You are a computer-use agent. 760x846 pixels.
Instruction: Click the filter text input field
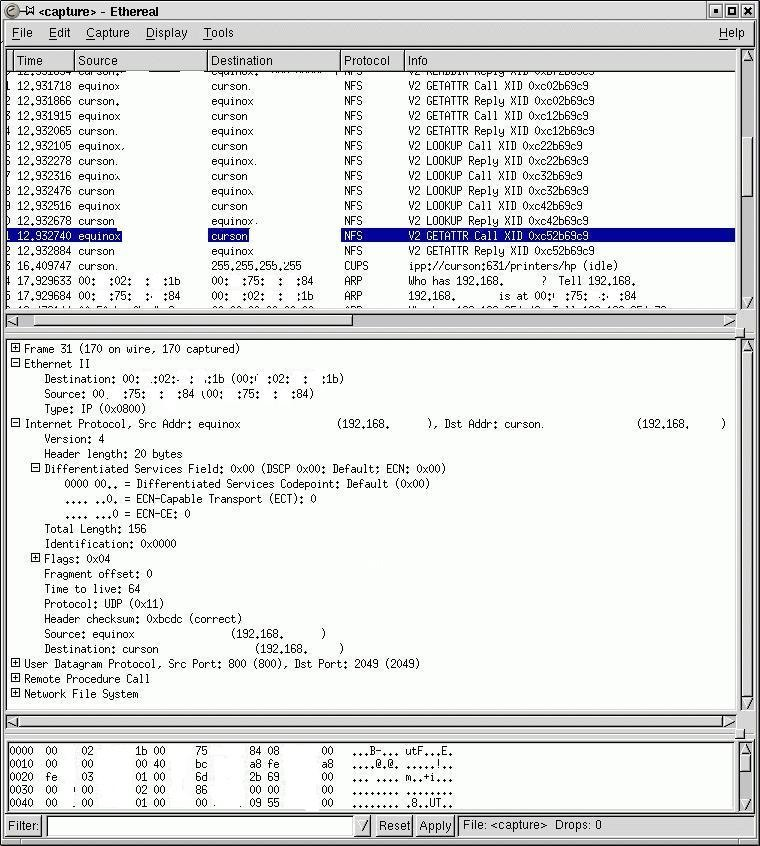(x=200, y=826)
